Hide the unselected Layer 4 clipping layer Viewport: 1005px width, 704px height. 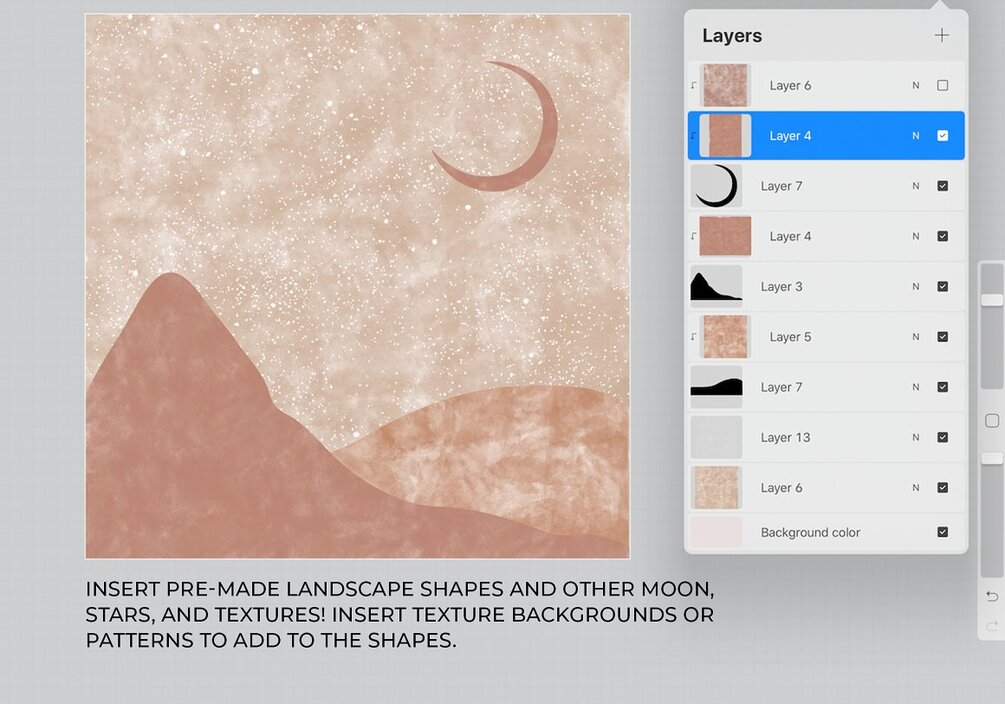(942, 236)
